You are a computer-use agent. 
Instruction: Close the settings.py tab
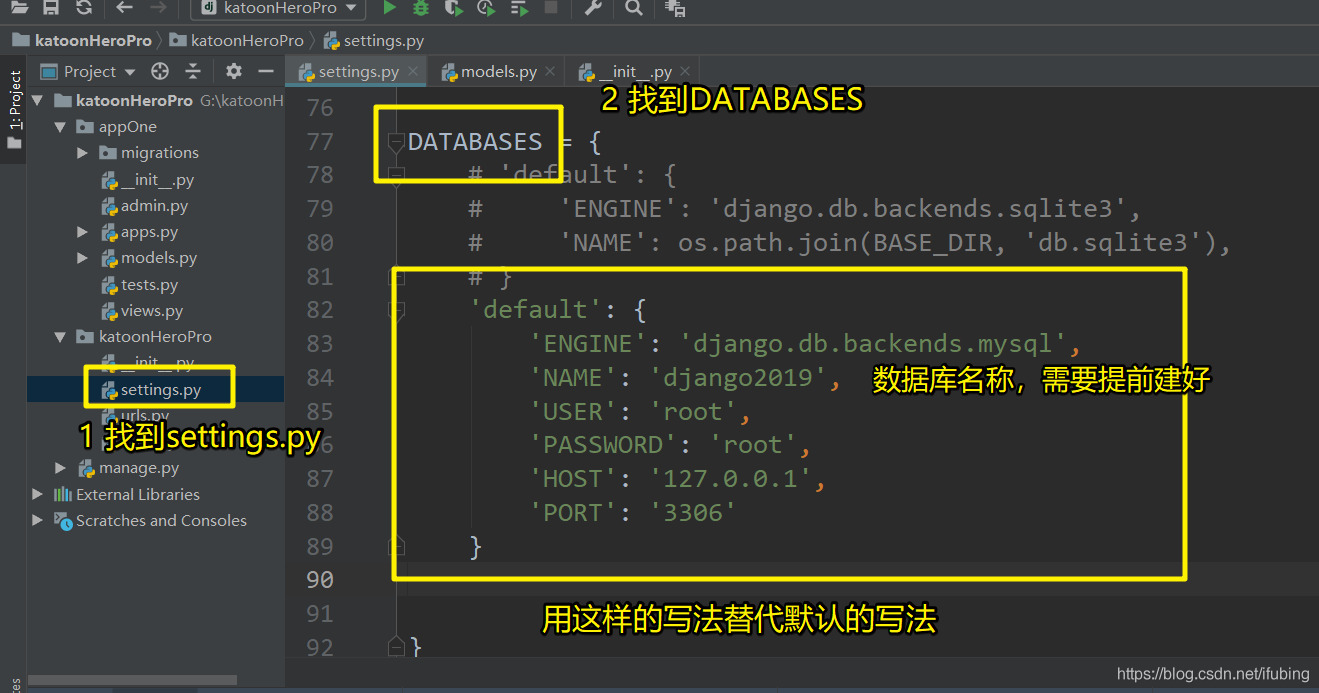pyautogui.click(x=415, y=72)
